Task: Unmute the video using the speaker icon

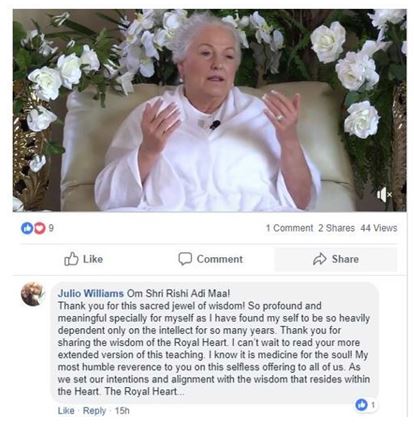Action: [384, 194]
